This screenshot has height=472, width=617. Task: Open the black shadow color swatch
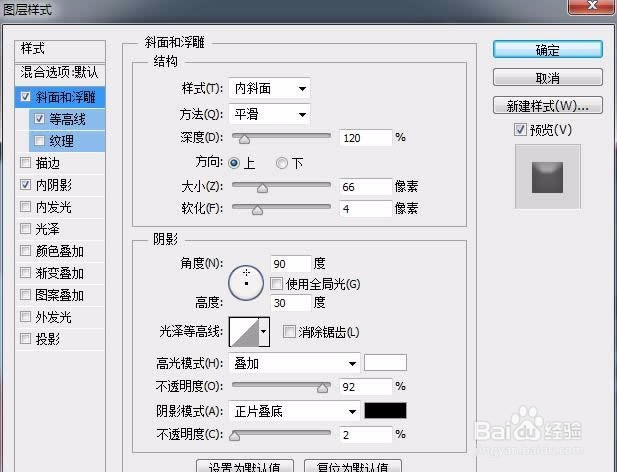coord(385,411)
